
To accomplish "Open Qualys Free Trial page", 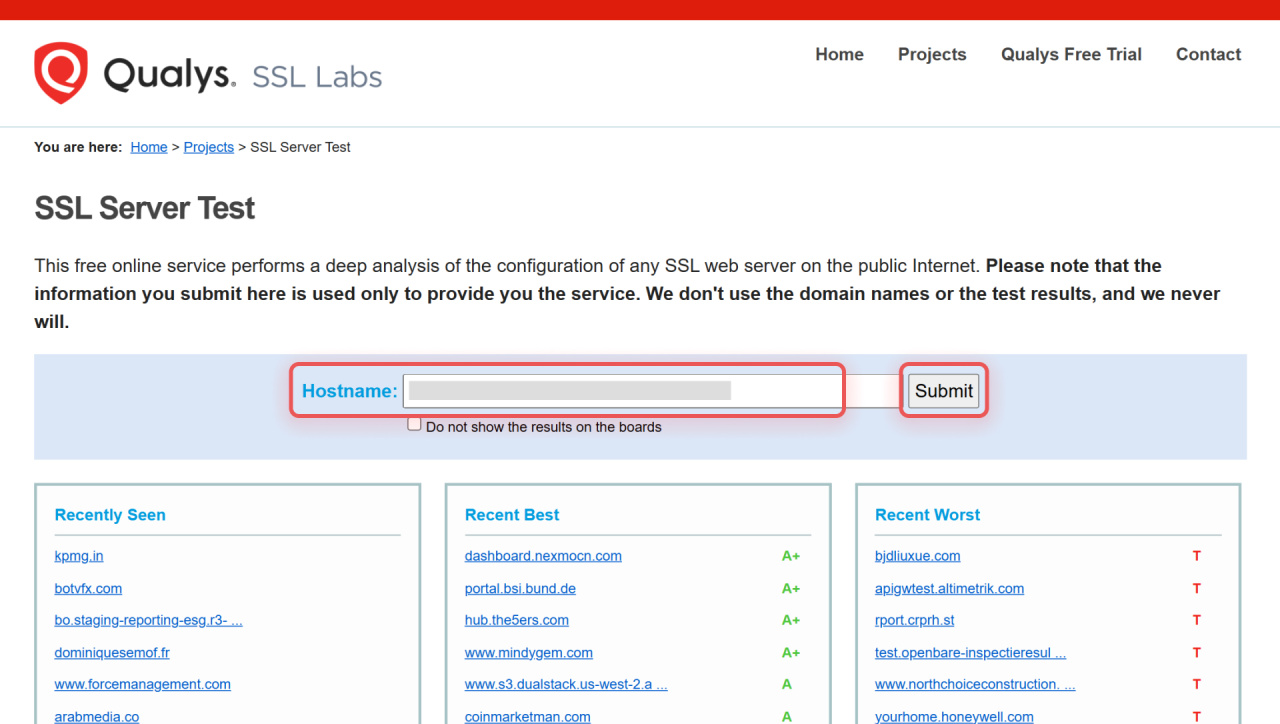I will pyautogui.click(x=1071, y=55).
